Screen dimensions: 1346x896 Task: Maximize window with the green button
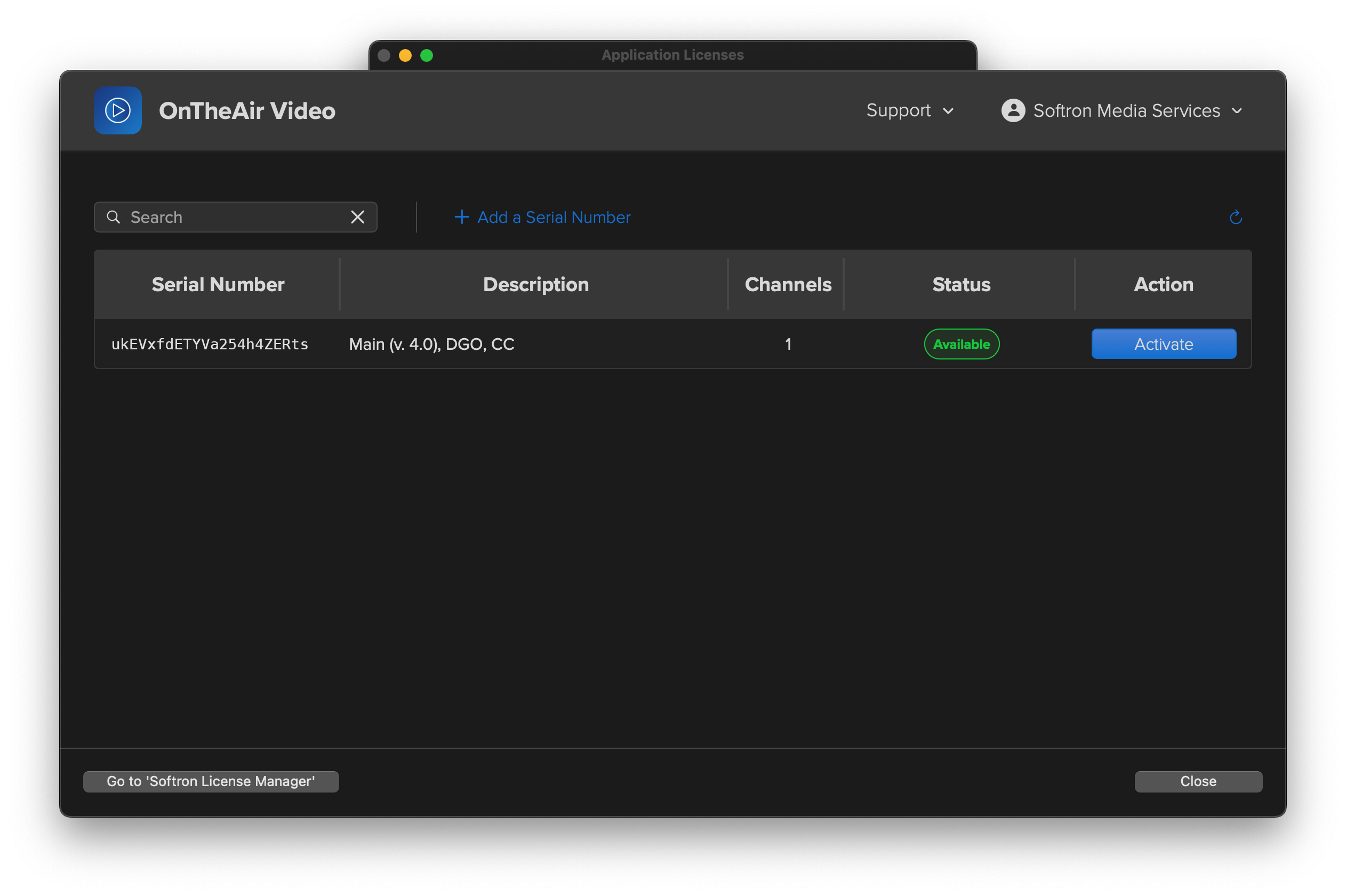[x=427, y=55]
